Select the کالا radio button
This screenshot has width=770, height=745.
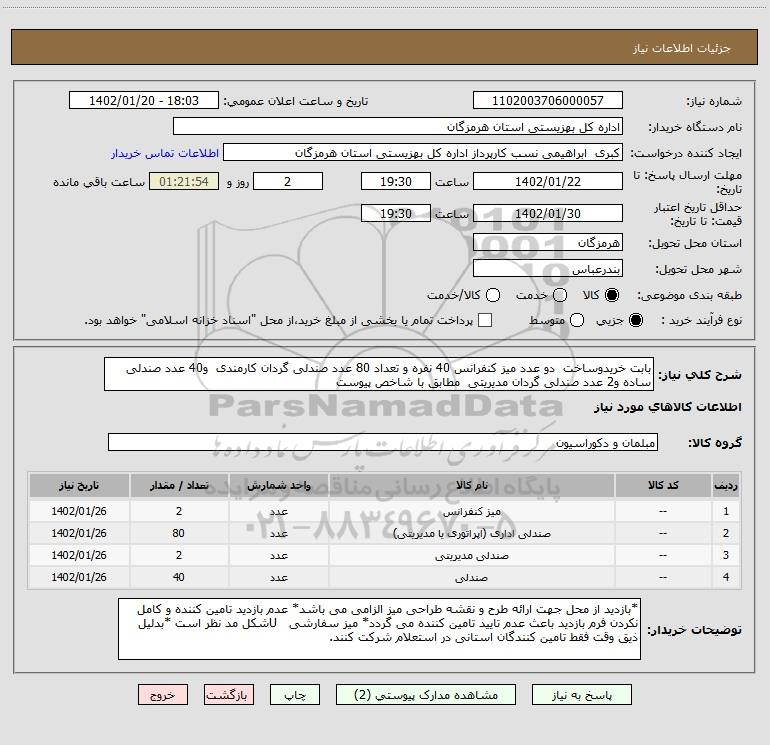pyautogui.click(x=612, y=296)
